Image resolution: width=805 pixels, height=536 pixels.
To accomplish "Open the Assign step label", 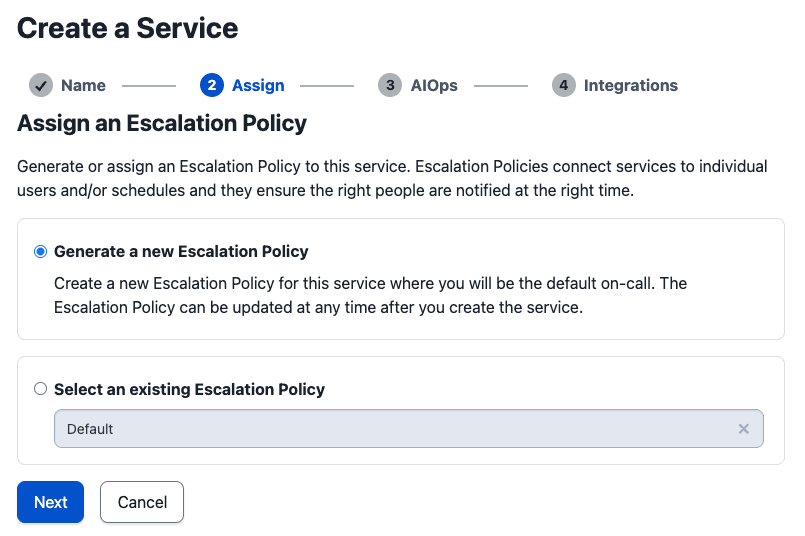I will (258, 85).
